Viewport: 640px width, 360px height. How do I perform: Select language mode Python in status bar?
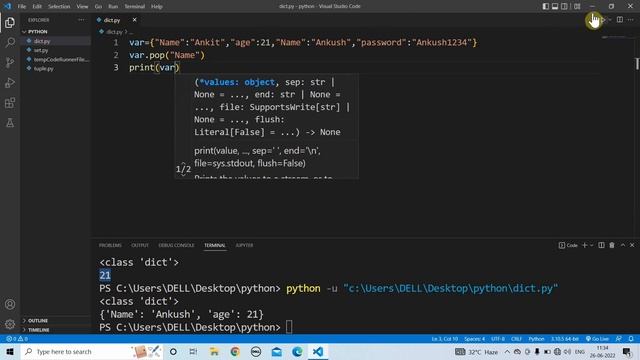coord(536,339)
